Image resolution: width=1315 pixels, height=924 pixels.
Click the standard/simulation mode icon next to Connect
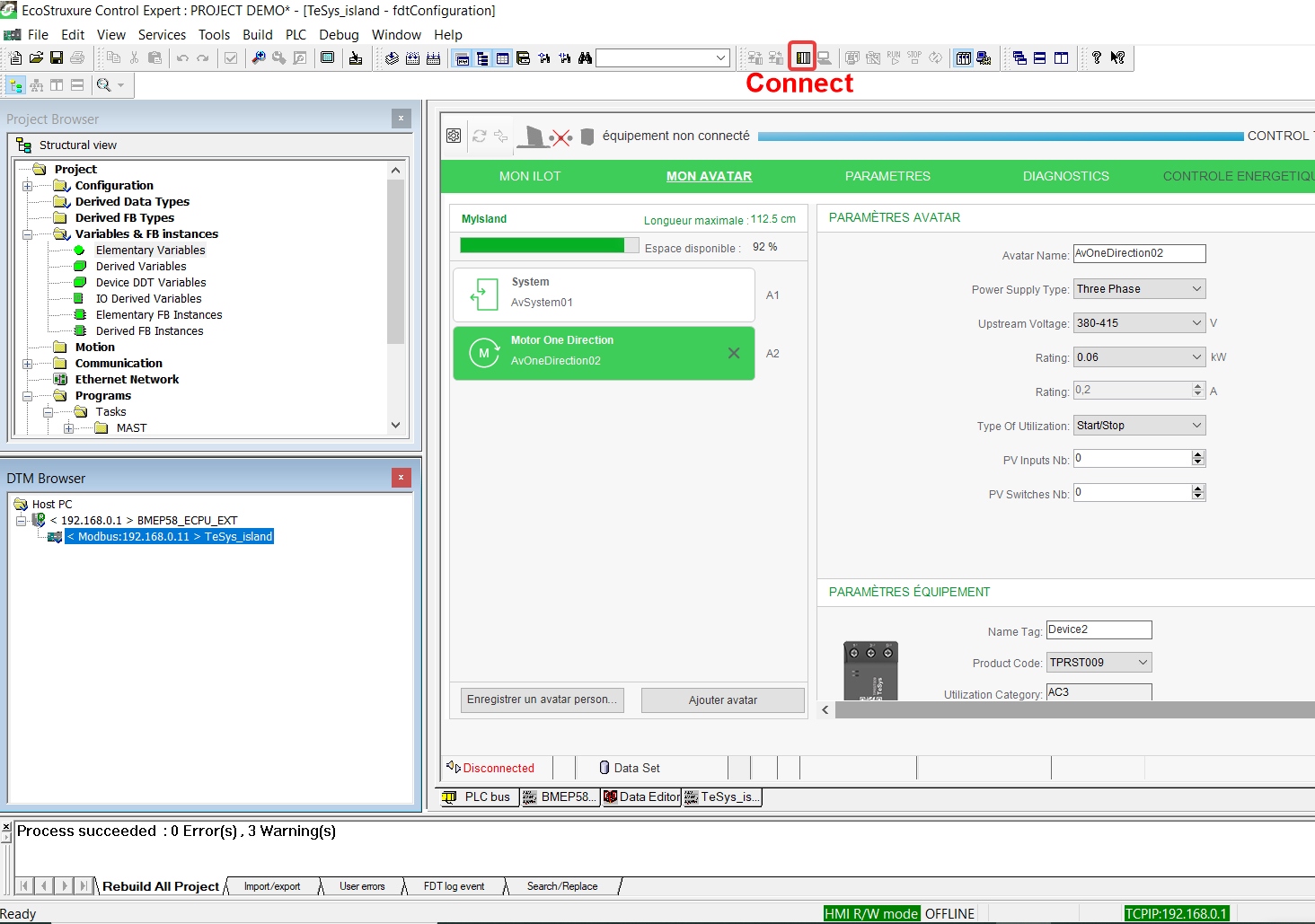(x=824, y=57)
